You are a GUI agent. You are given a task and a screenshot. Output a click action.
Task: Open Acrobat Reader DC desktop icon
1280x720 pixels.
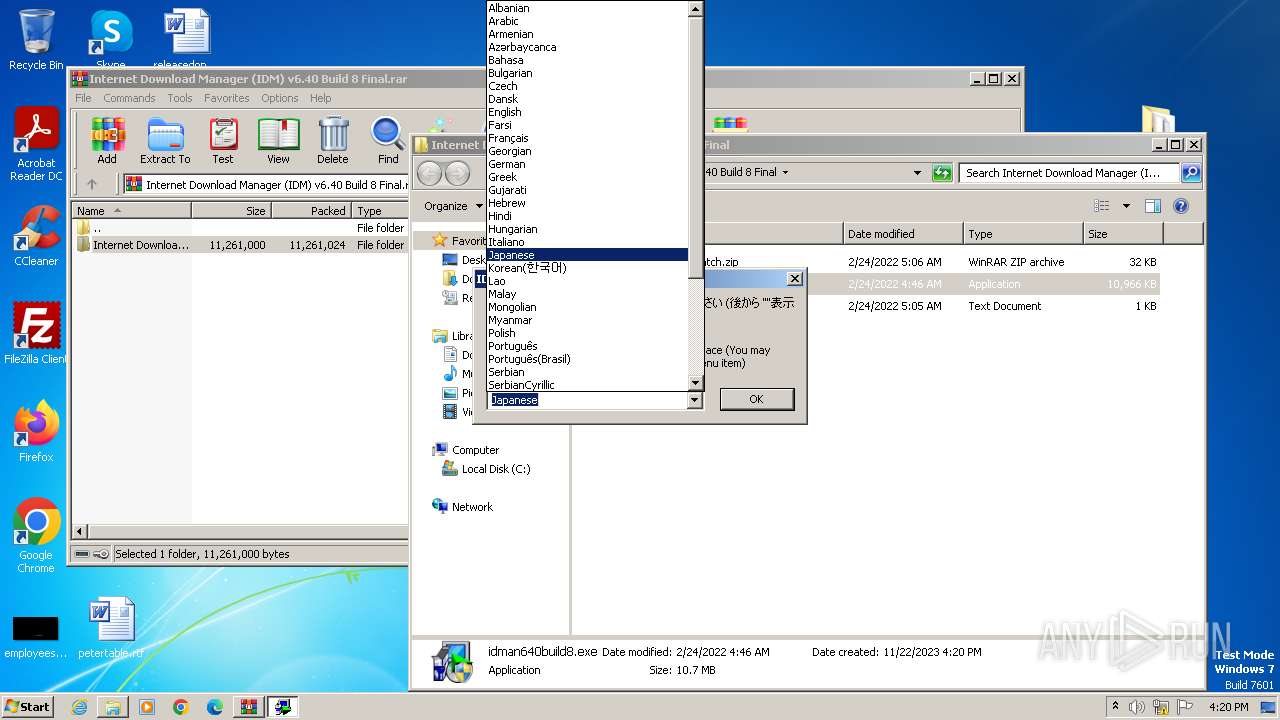click(36, 145)
